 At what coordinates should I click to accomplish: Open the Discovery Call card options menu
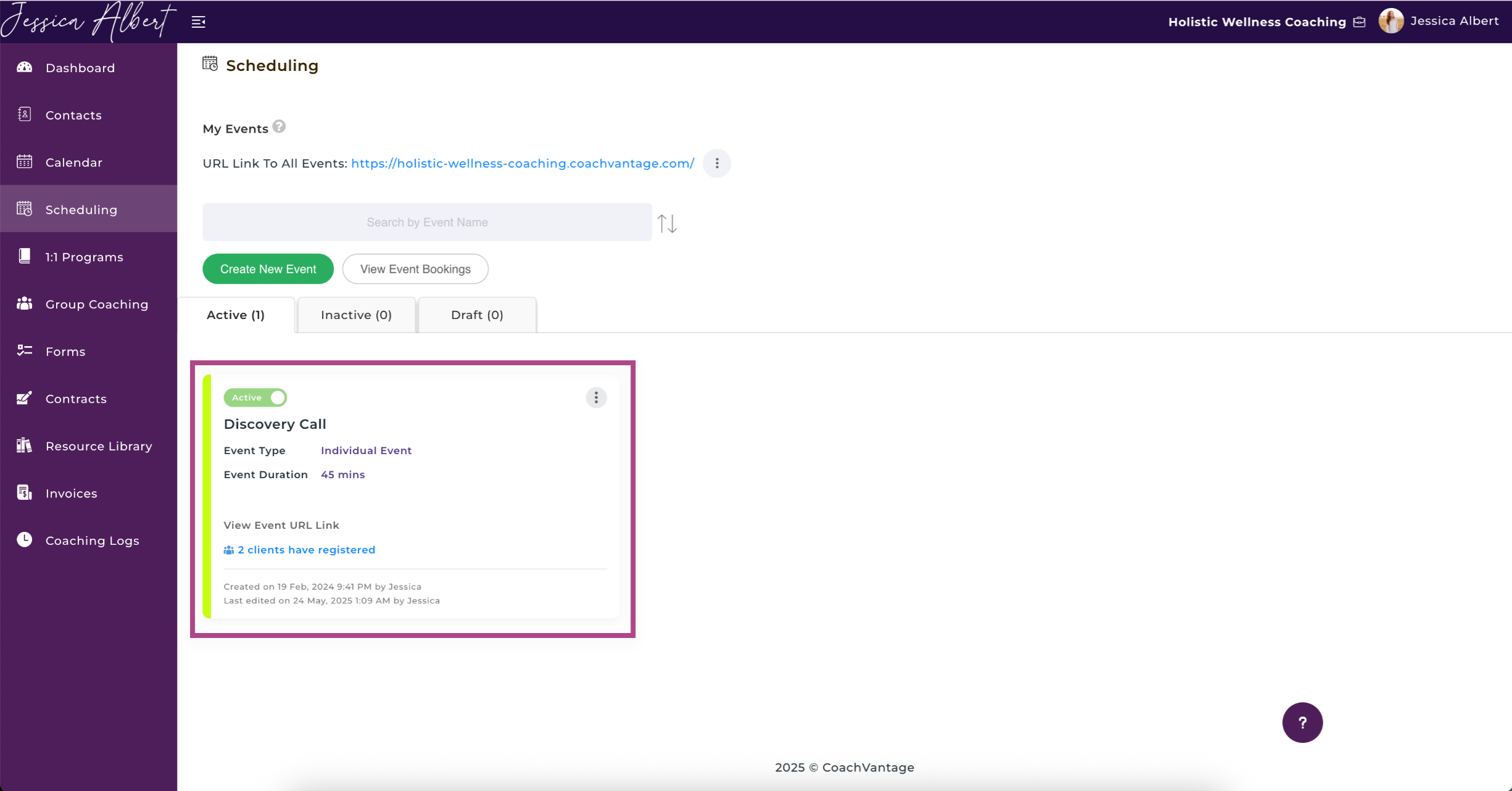point(596,397)
